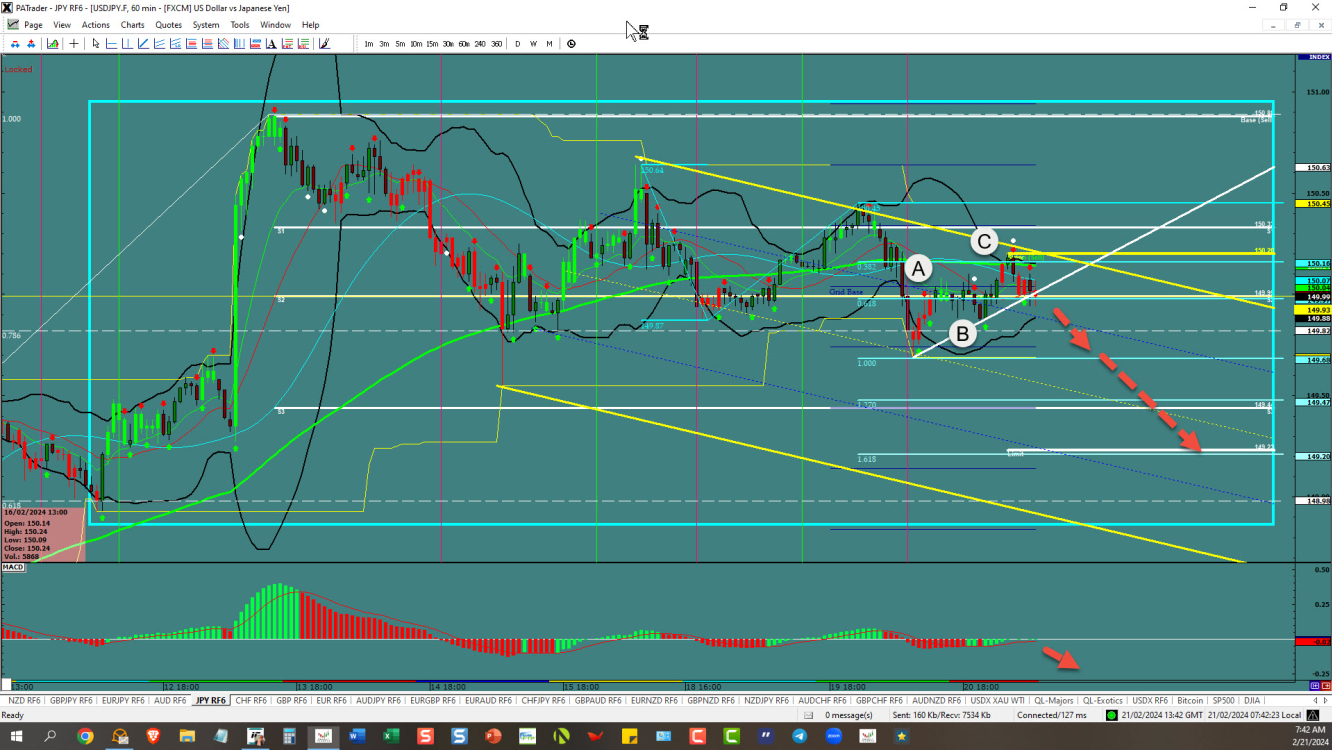The width and height of the screenshot is (1332, 750).
Task: Click the envelope messages icon in status bar
Action: pos(809,715)
